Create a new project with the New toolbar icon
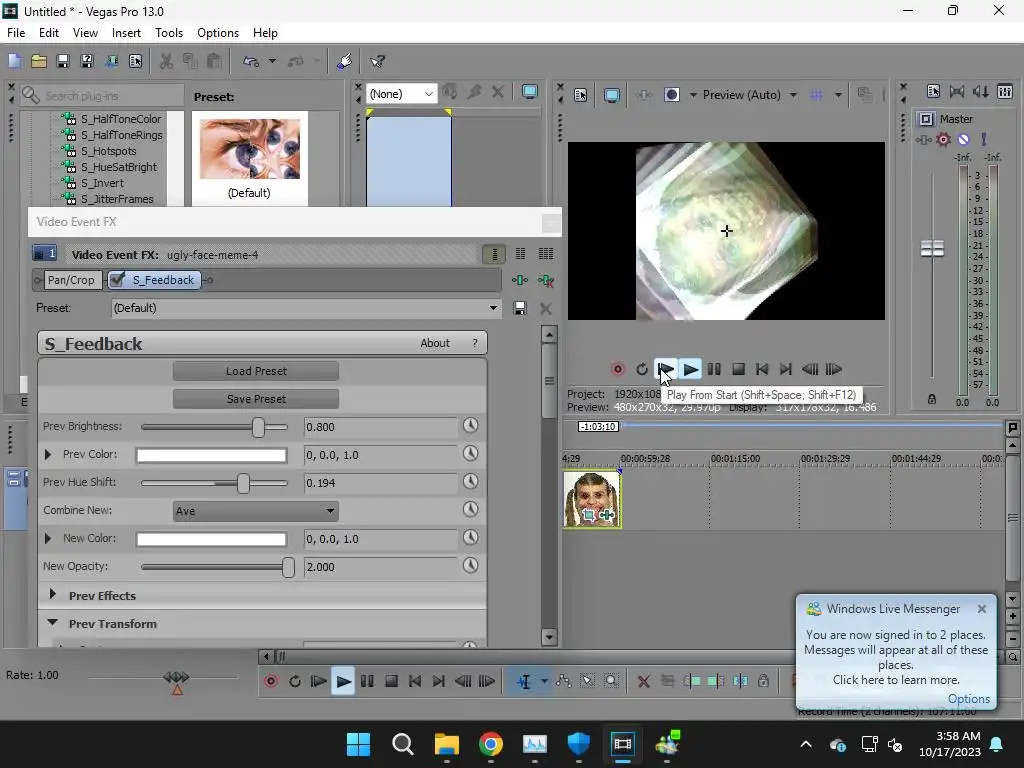Image resolution: width=1024 pixels, height=768 pixels. point(14,61)
